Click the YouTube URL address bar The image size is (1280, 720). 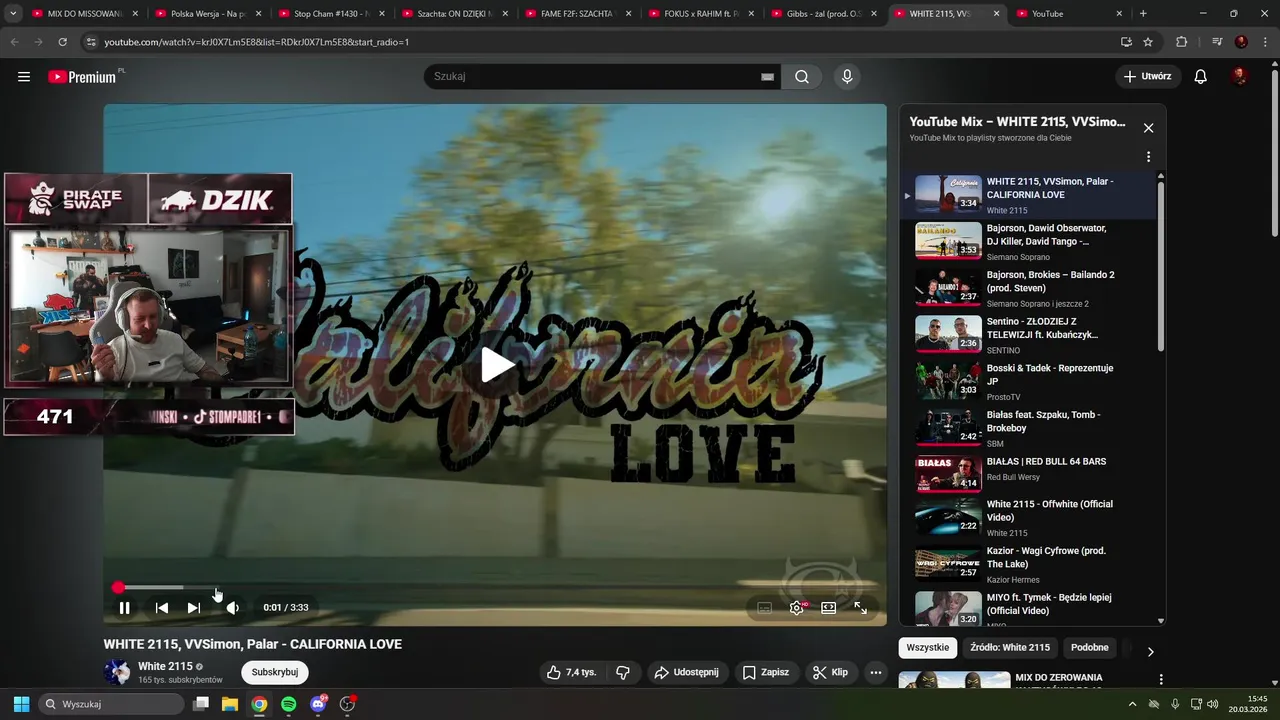click(x=600, y=42)
